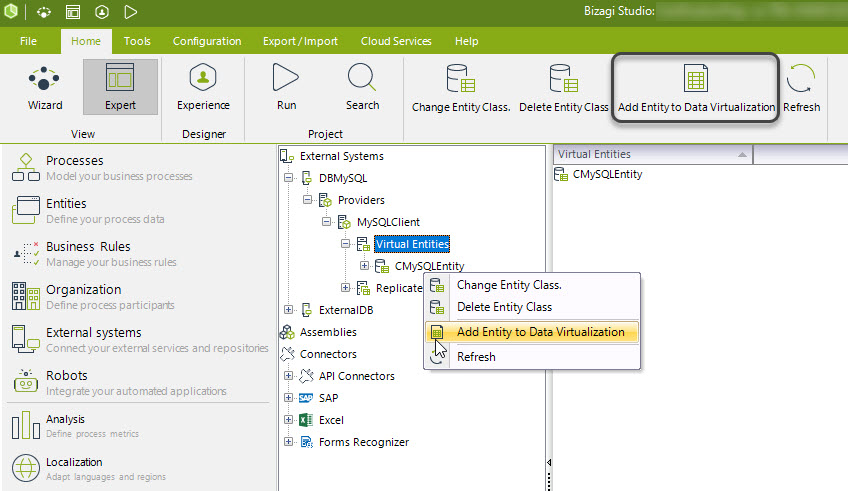Expand the Excel tree node
848x491 pixels.
[288, 420]
